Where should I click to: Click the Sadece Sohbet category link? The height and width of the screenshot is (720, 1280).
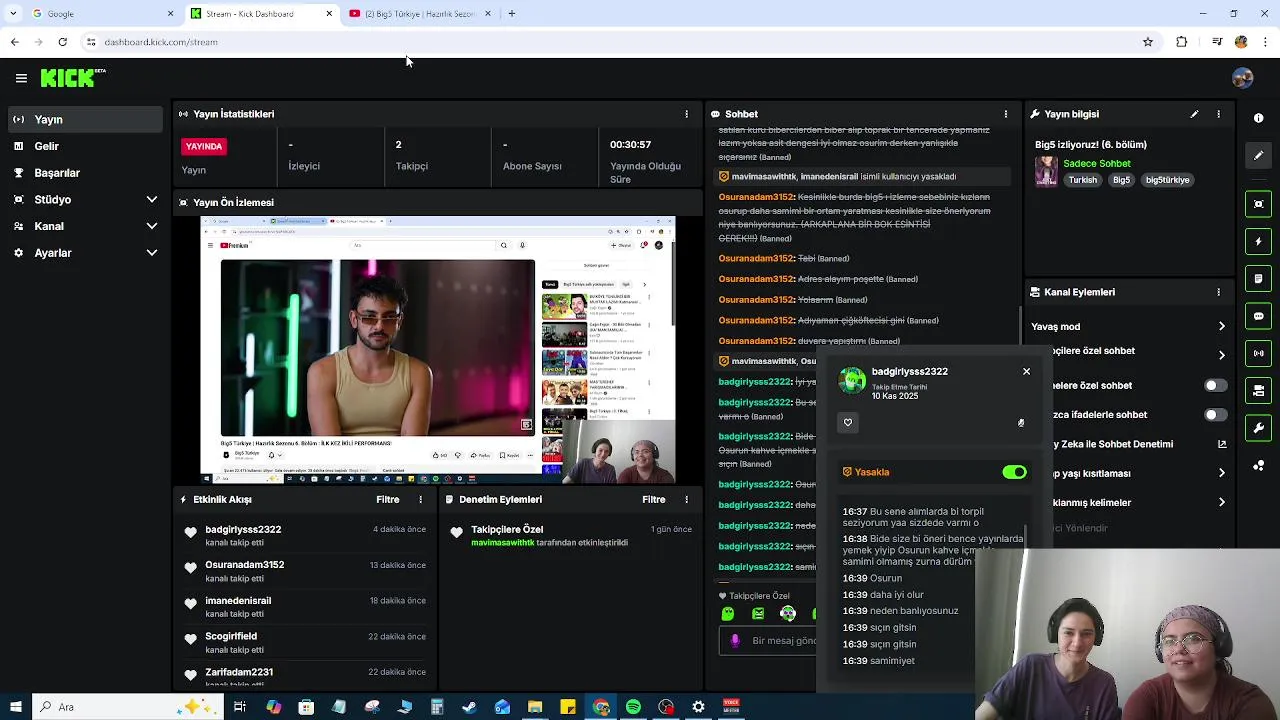(x=1097, y=163)
